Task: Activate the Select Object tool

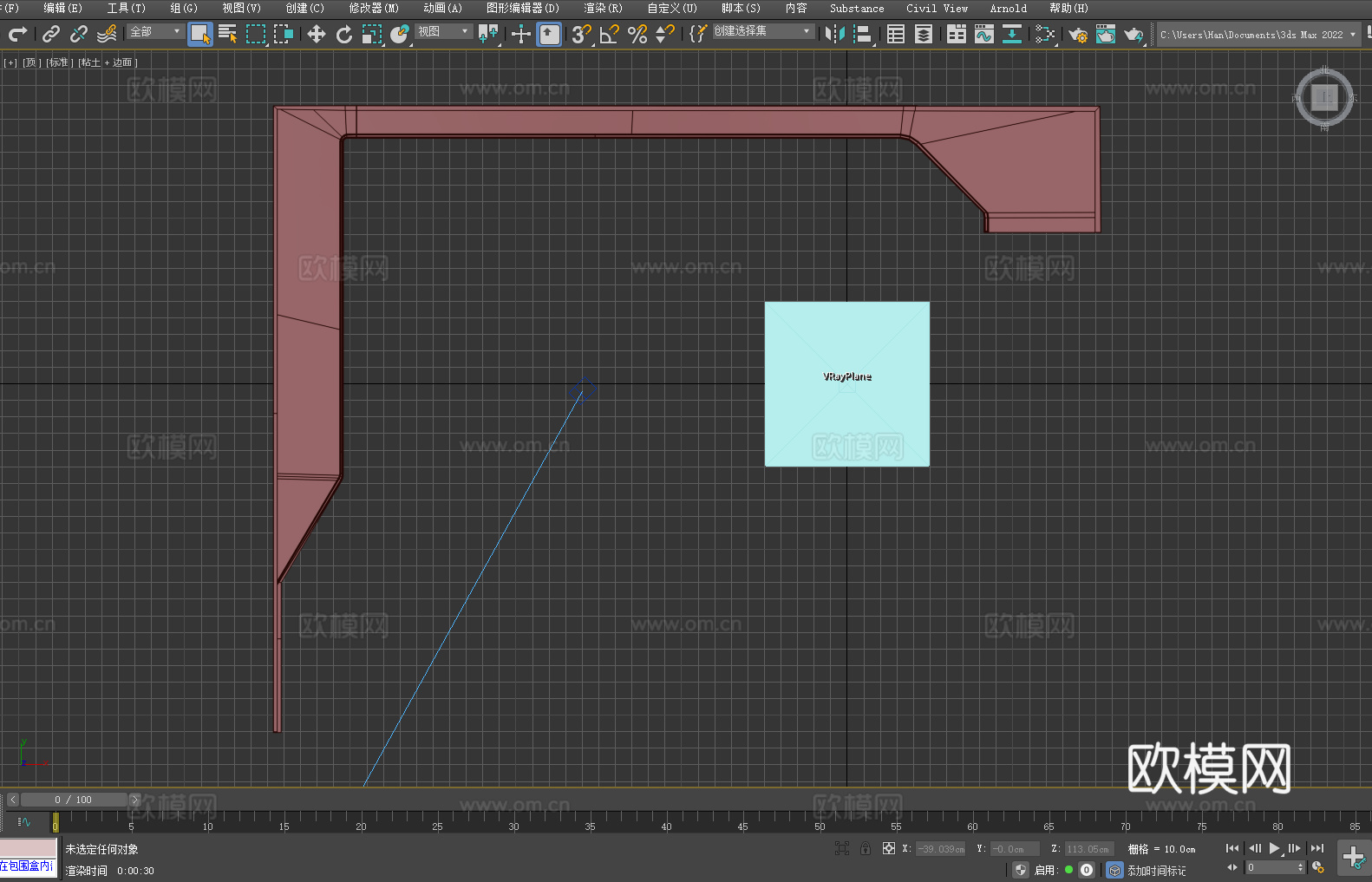Action: click(x=200, y=34)
